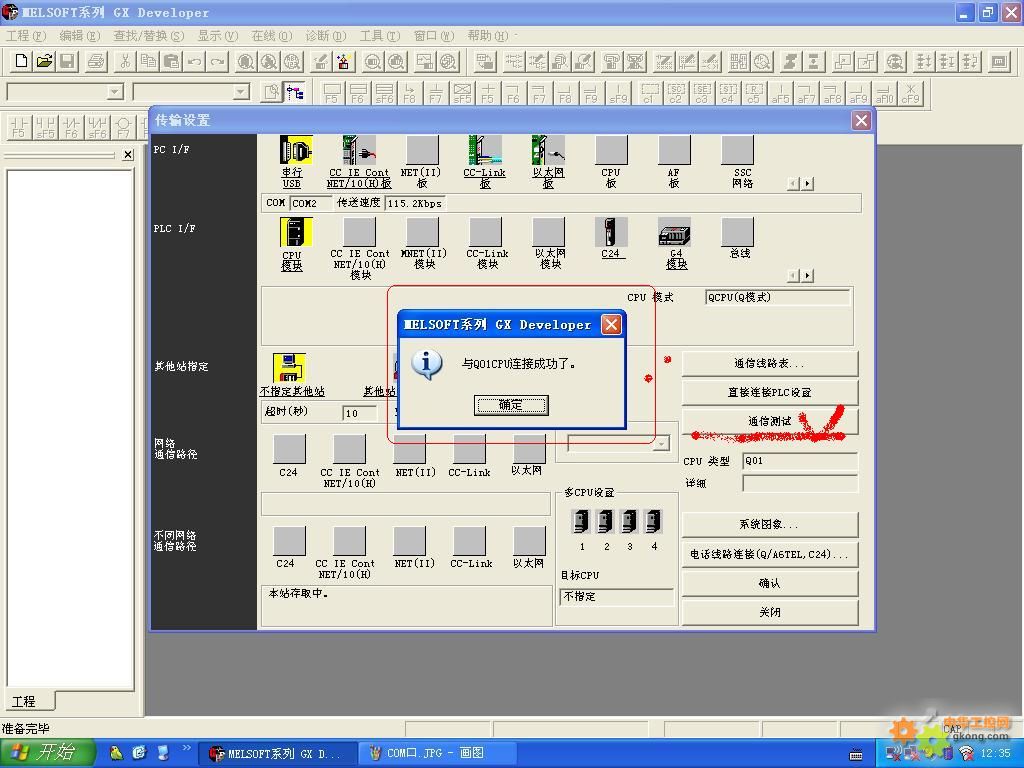Expand the second toolbar combo box

click(241, 92)
